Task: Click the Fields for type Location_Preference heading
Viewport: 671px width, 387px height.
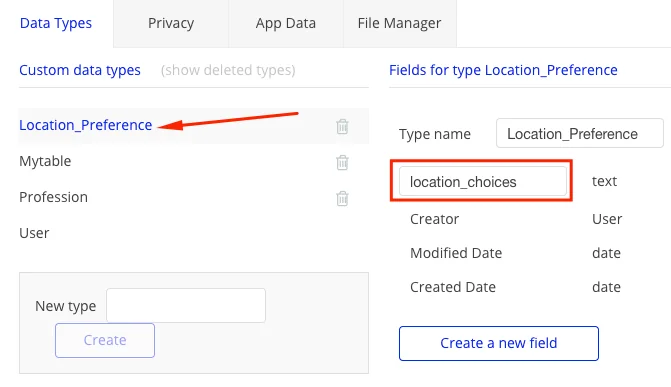Action: [503, 70]
